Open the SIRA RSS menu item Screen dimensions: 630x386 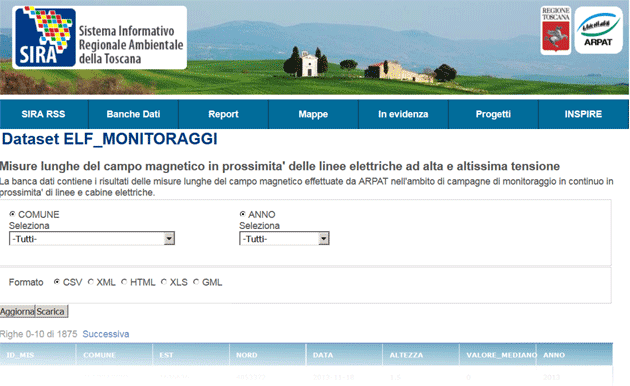coord(43,114)
